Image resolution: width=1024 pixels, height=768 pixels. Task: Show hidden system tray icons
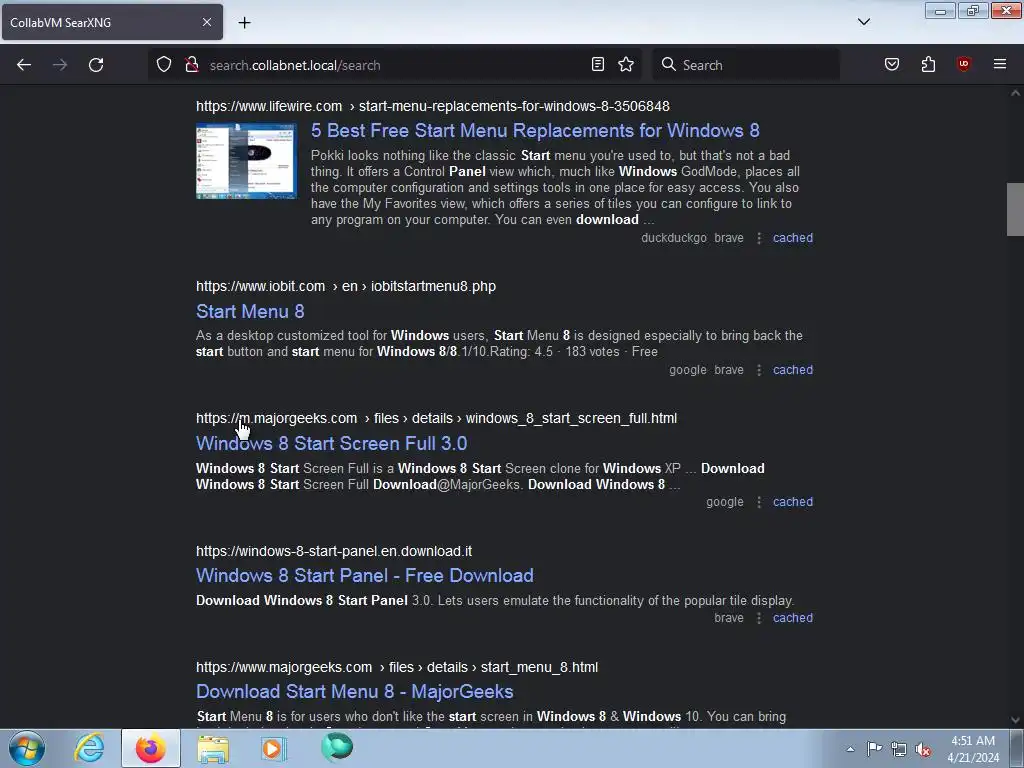pyautogui.click(x=850, y=749)
